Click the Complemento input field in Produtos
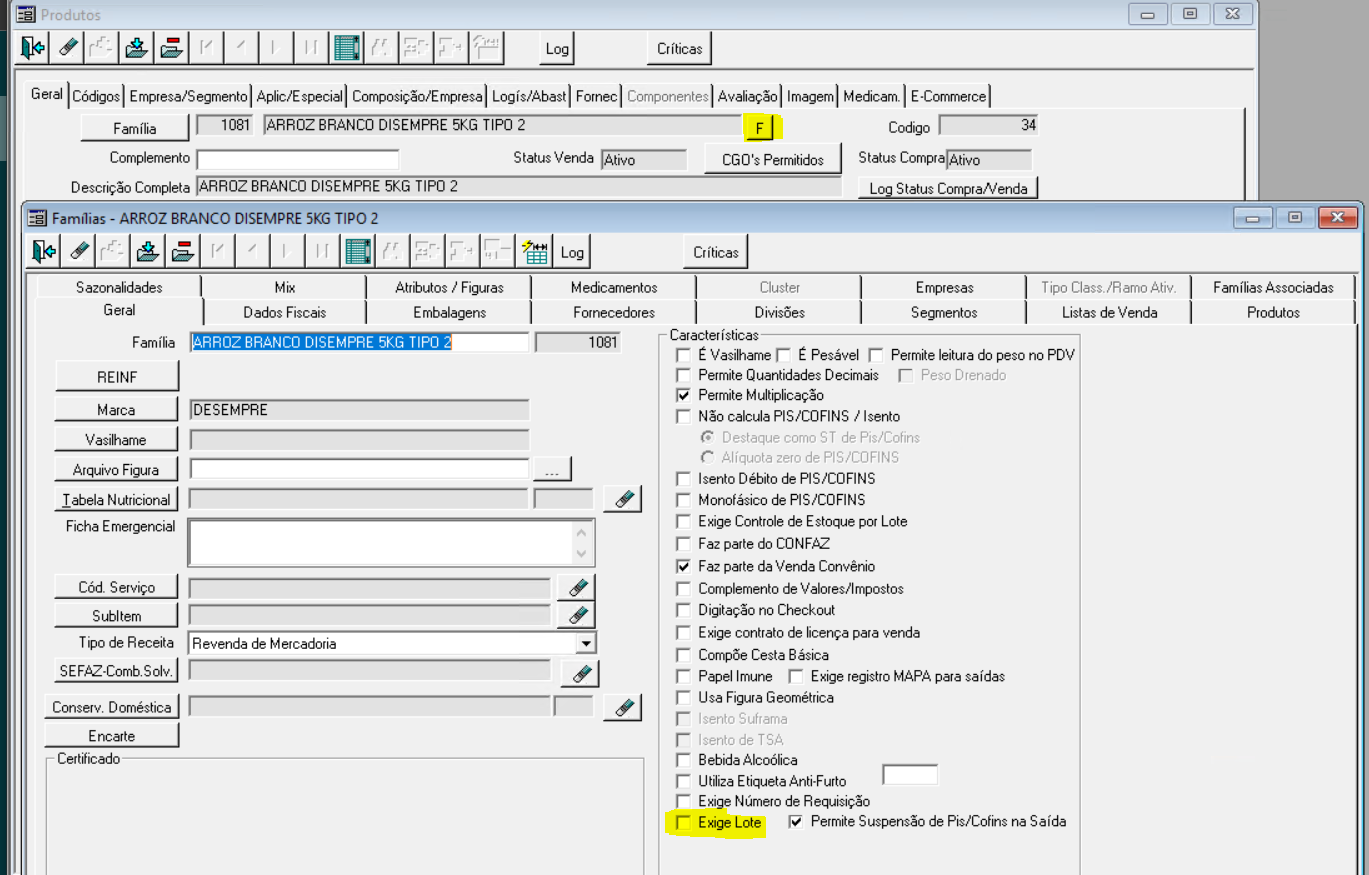 pos(298,159)
